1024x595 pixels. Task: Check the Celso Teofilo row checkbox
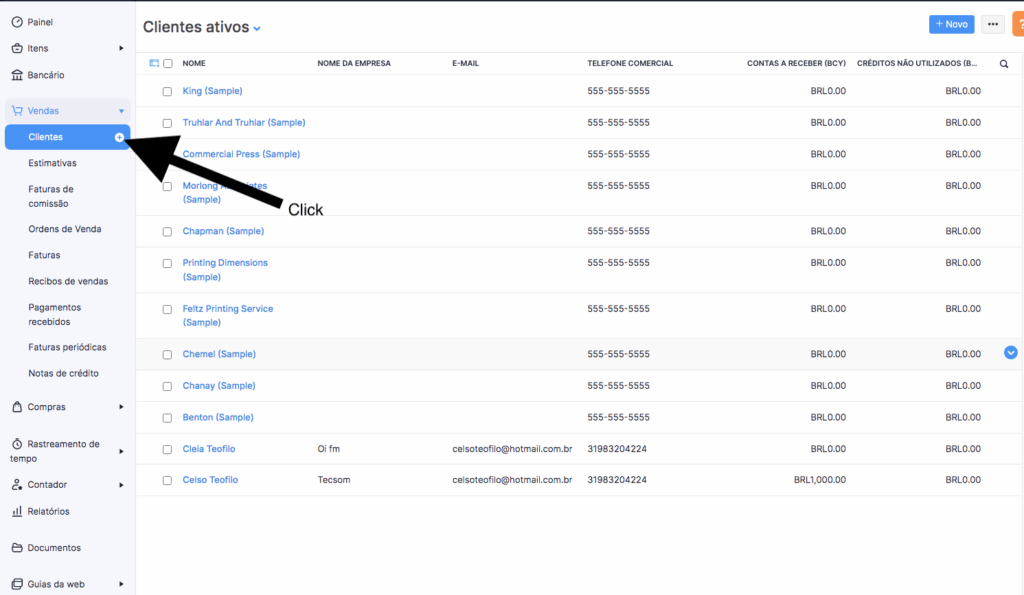(167, 480)
